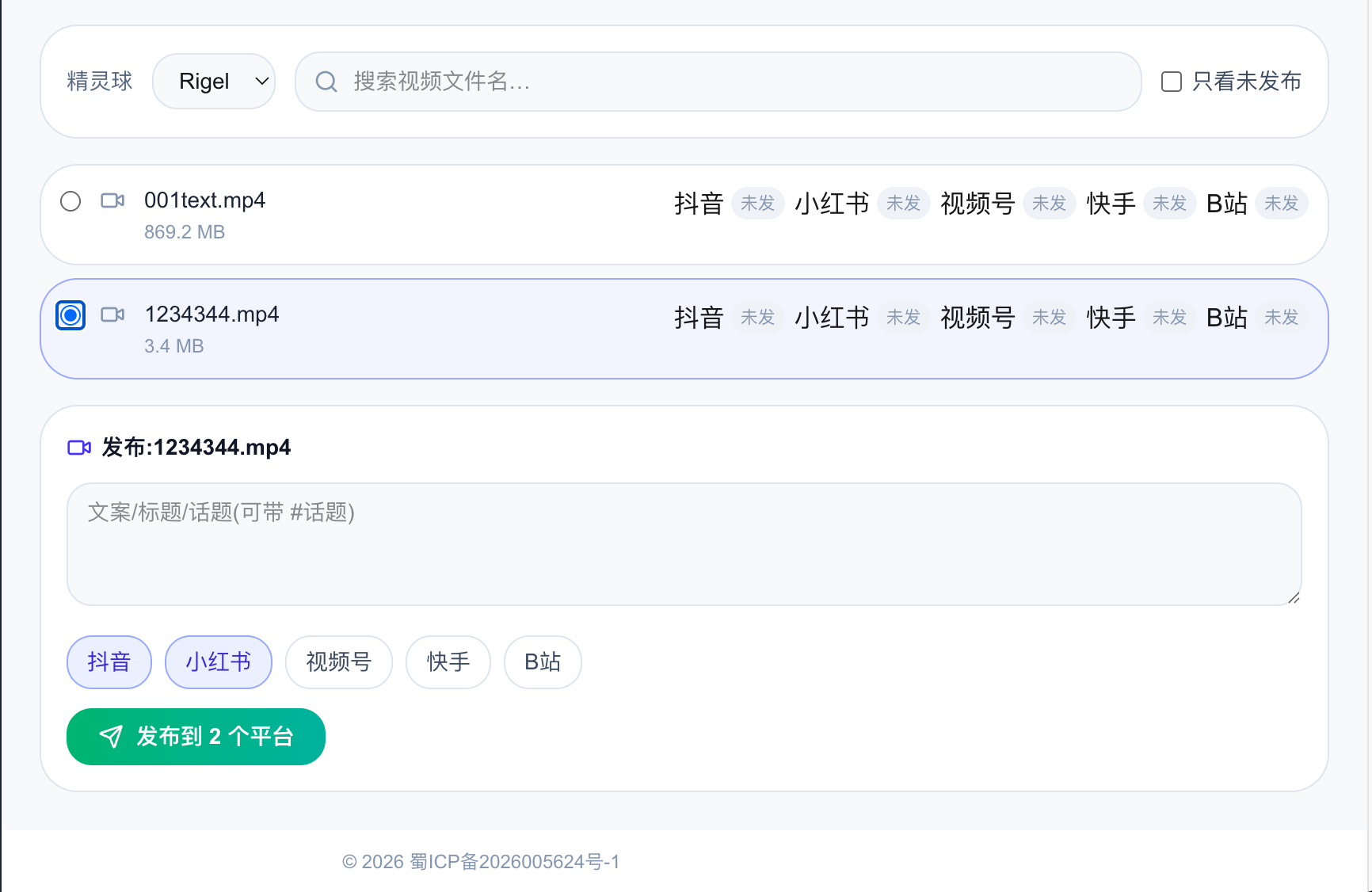Click 视频号 未发 badge in 001text.mp4 row
The image size is (1372, 892).
tap(1049, 204)
